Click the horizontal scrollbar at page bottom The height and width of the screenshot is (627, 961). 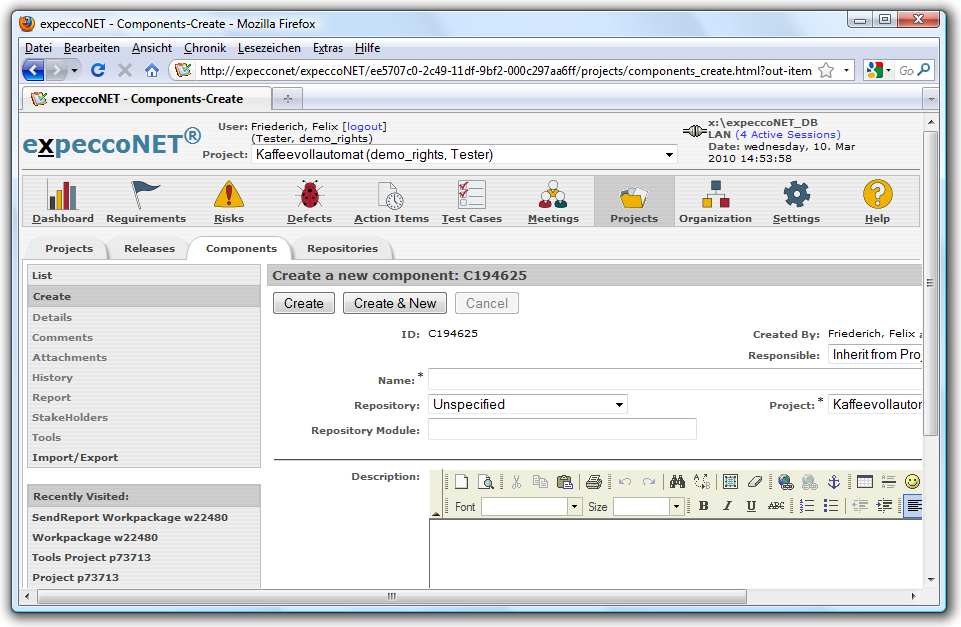tap(390, 597)
